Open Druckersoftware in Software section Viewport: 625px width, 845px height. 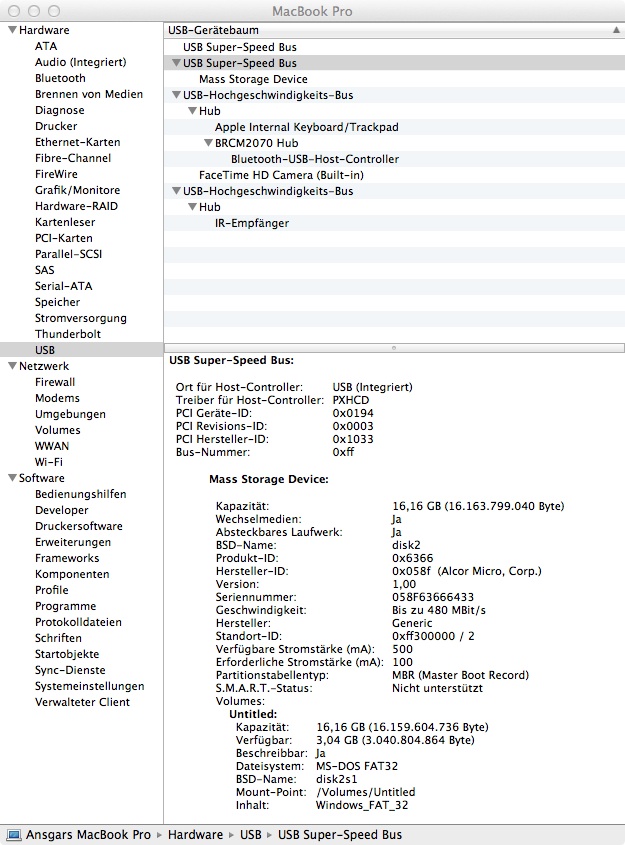pos(78,526)
